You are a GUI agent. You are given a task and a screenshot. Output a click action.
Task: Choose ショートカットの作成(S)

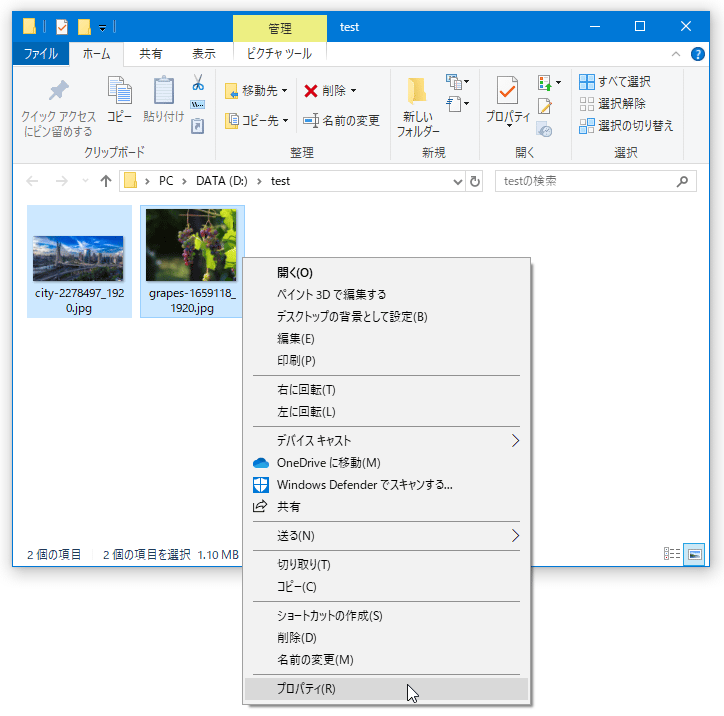386,616
